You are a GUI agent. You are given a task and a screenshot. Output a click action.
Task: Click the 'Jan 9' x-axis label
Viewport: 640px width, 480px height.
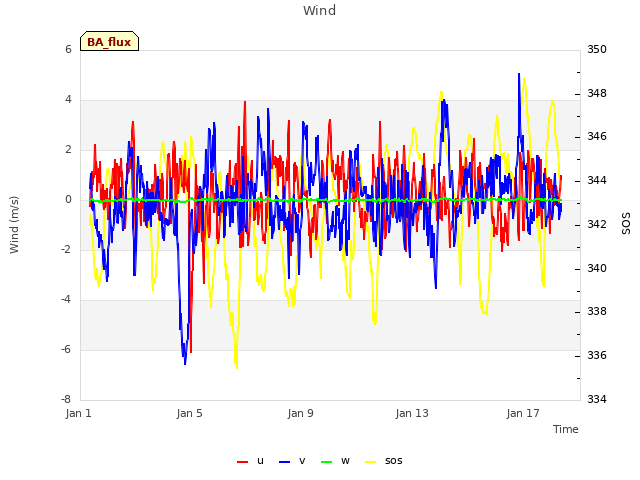tap(300, 413)
